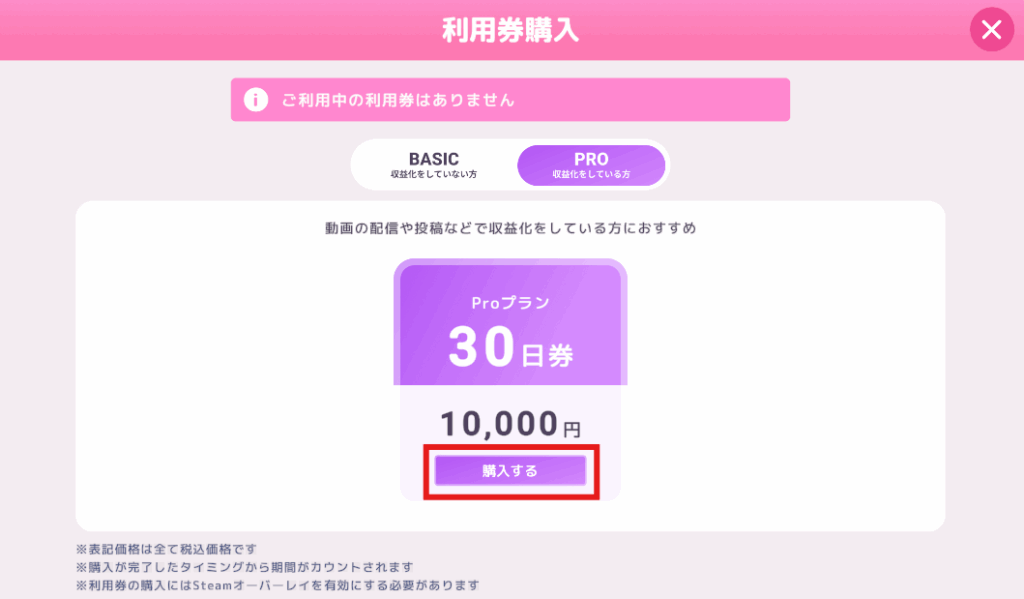The width and height of the screenshot is (1024, 599).
Task: Click the 利用券購入 header title
Action: [511, 30]
